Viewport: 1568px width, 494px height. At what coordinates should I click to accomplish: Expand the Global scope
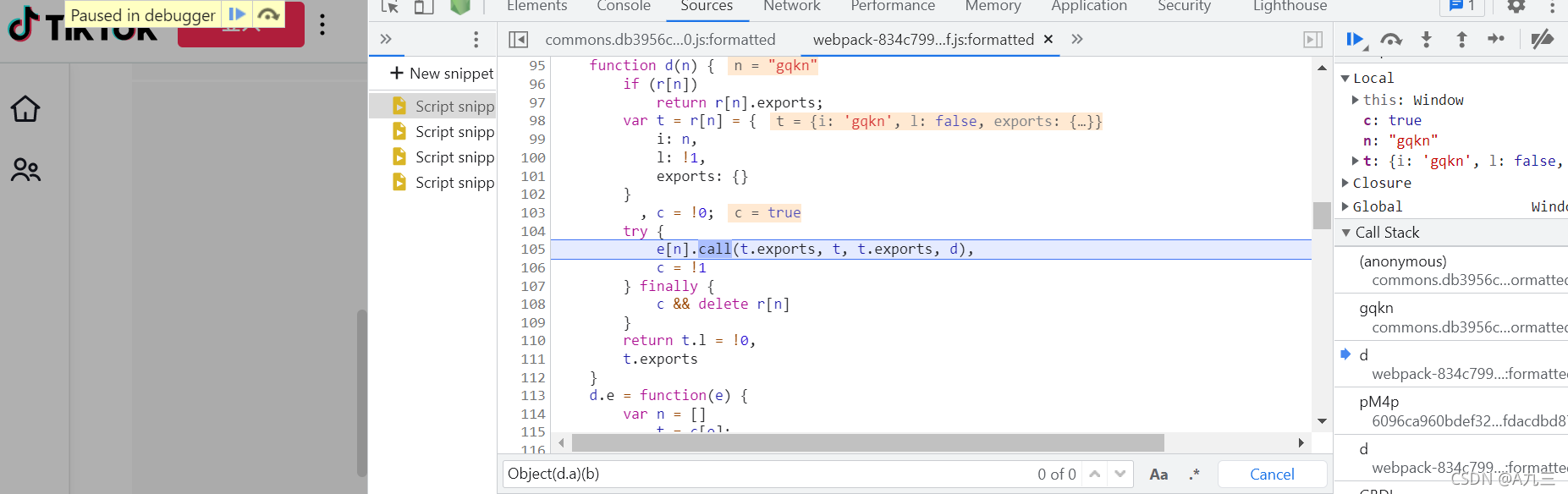[x=1345, y=206]
